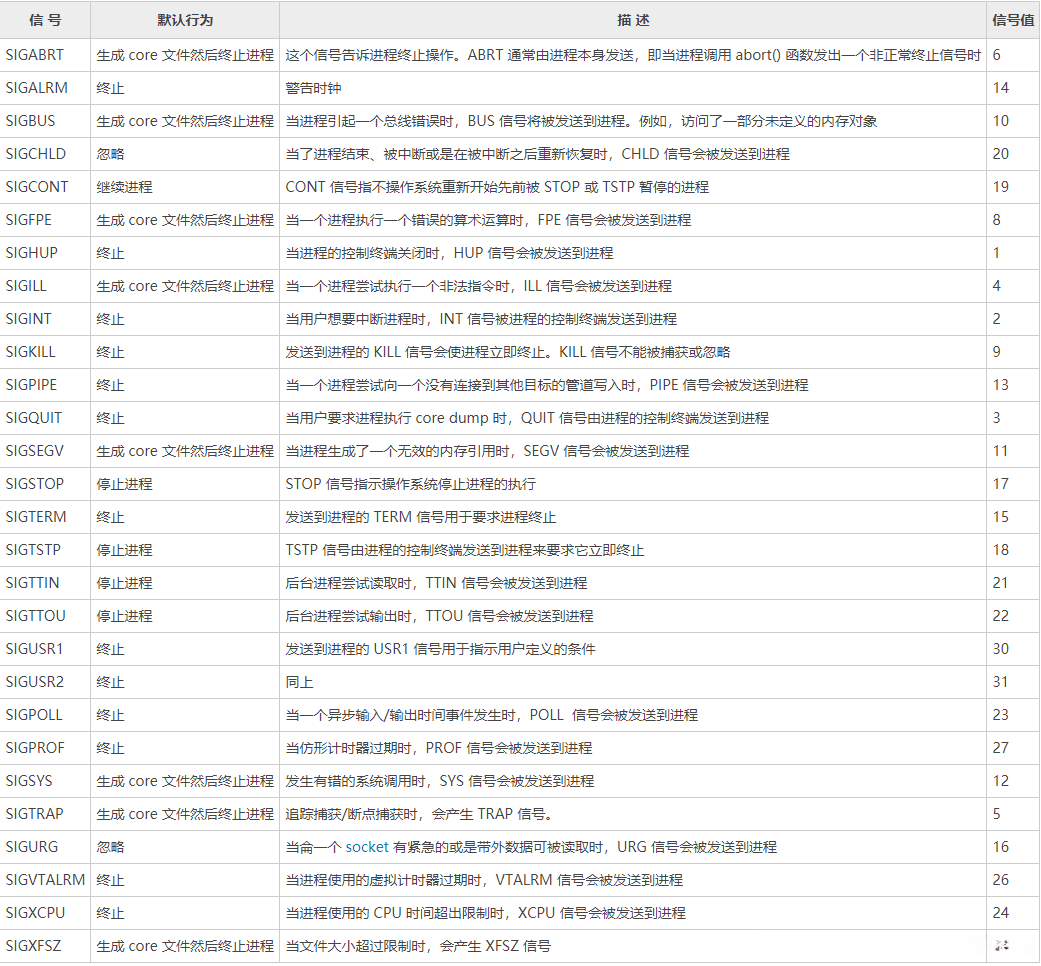
Task: Click 忽略 default behavior in the SIGCHLD row
Action: point(110,154)
